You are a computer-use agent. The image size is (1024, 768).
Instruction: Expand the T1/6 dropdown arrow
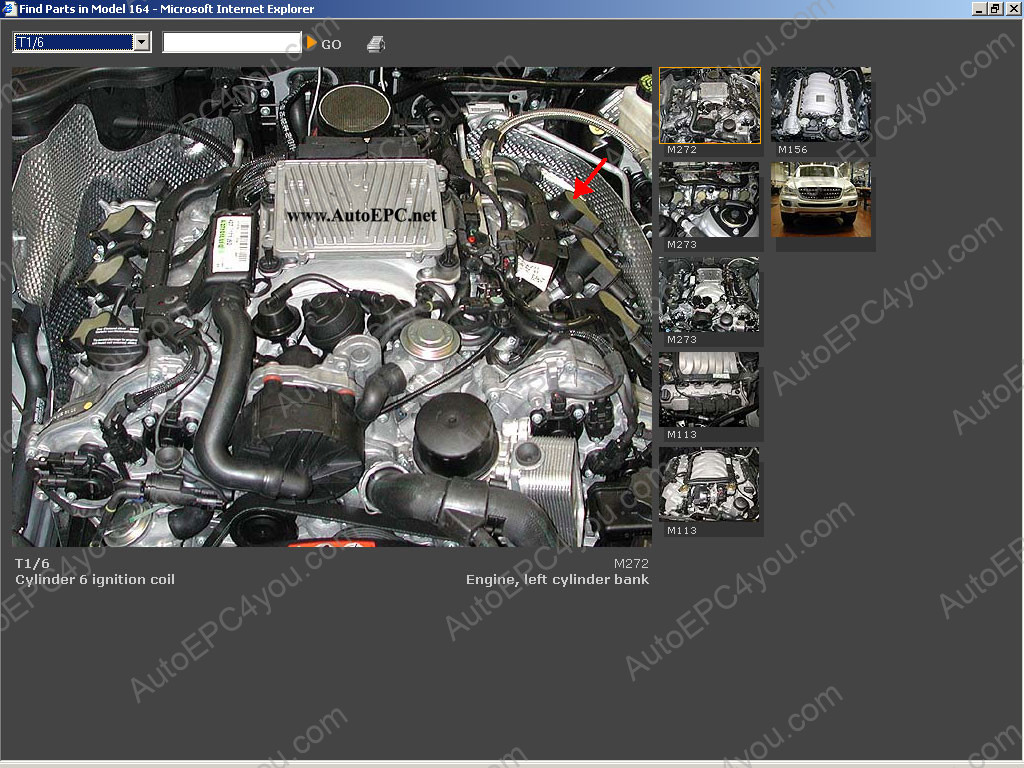click(141, 43)
